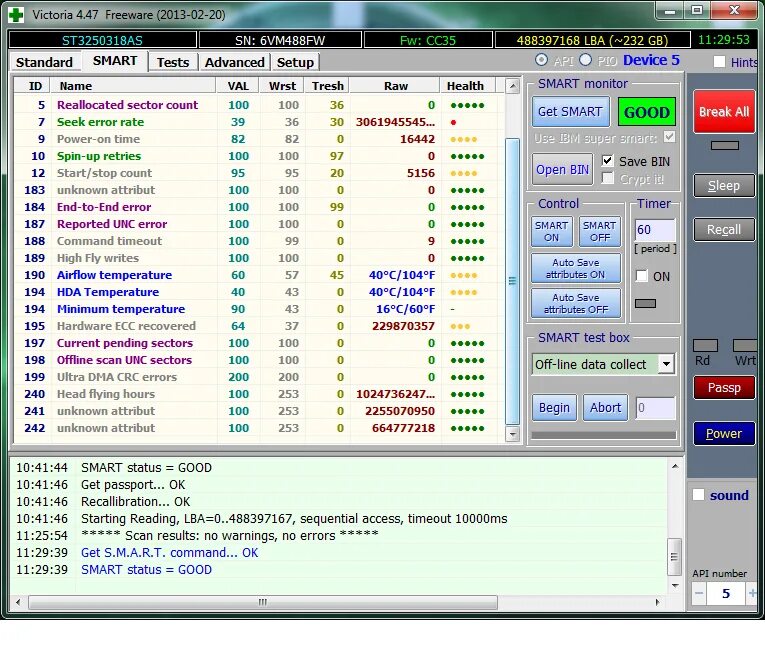Click the Open BIN button
This screenshot has width=765, height=648.
click(563, 169)
